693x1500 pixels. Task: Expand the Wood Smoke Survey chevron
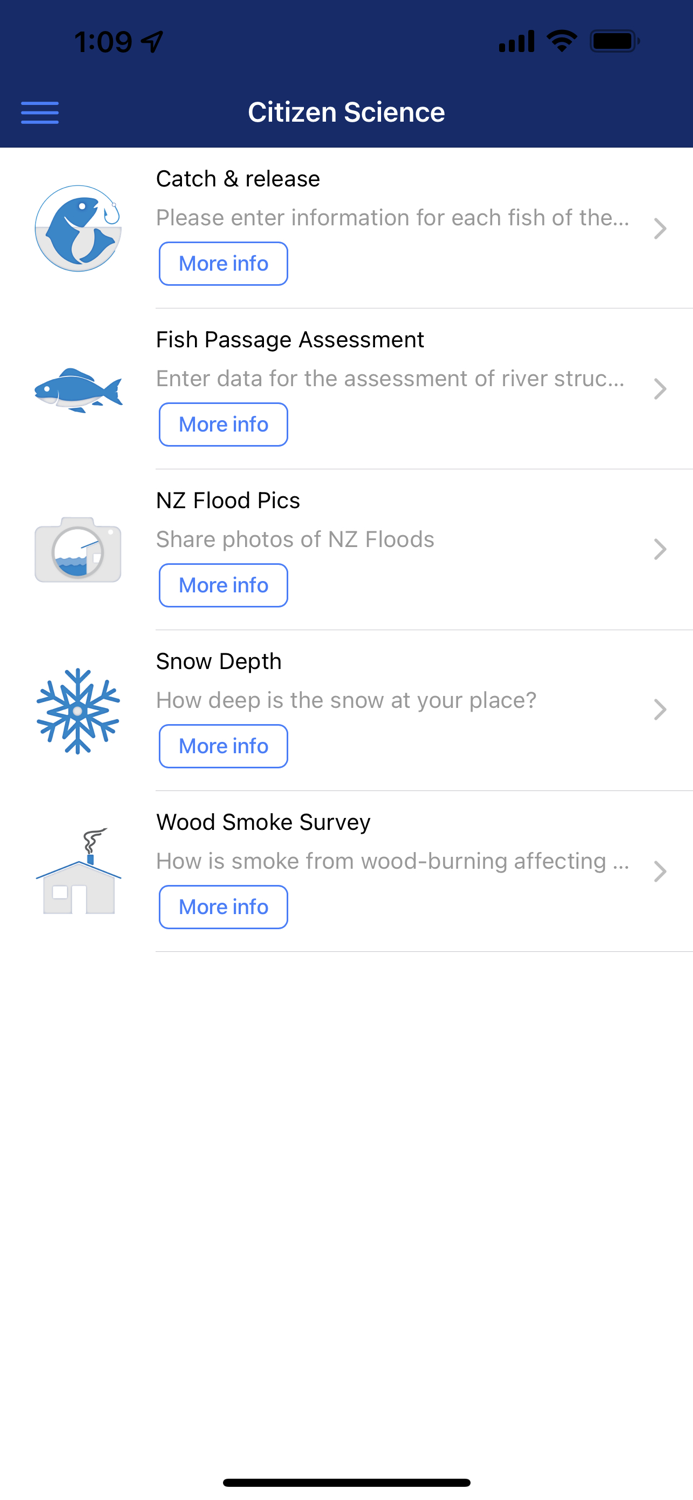pos(659,871)
